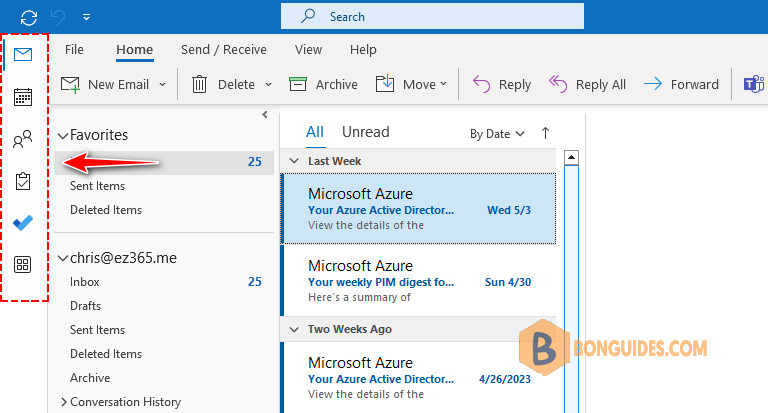768x413 pixels.
Task: Click the message list scrollbar track
Action: [x=571, y=289]
